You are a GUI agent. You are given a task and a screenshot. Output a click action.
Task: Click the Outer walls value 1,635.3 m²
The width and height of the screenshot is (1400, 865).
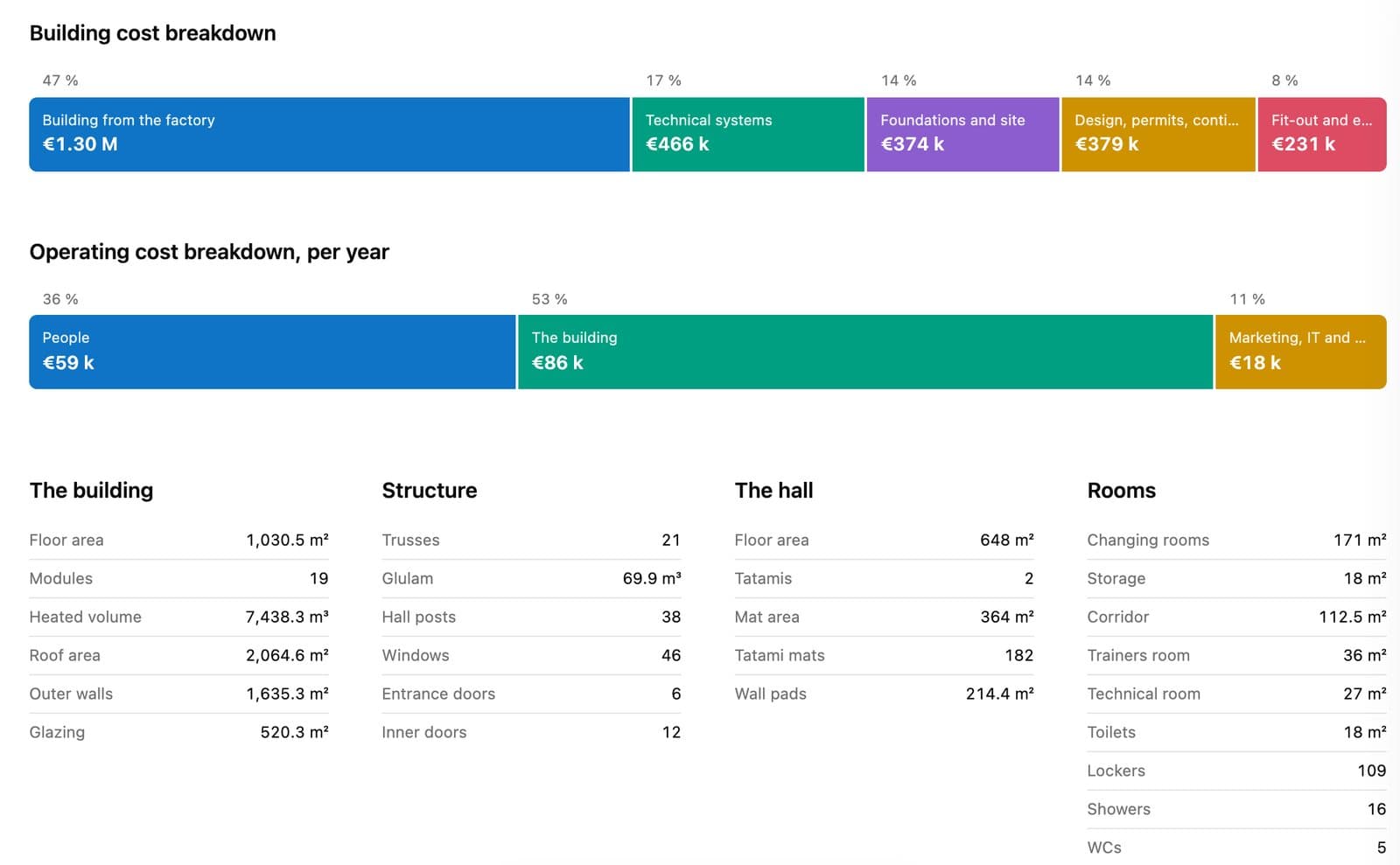[287, 694]
